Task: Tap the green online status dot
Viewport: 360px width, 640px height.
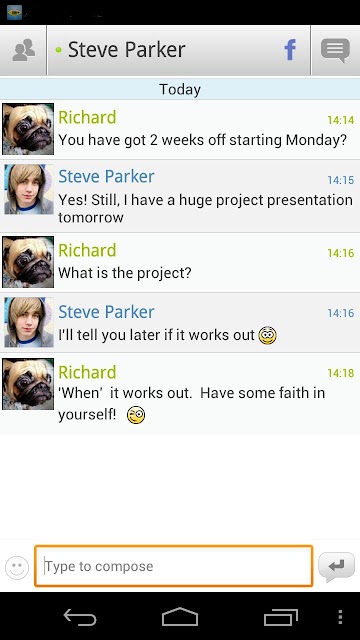Action: pyautogui.click(x=58, y=50)
